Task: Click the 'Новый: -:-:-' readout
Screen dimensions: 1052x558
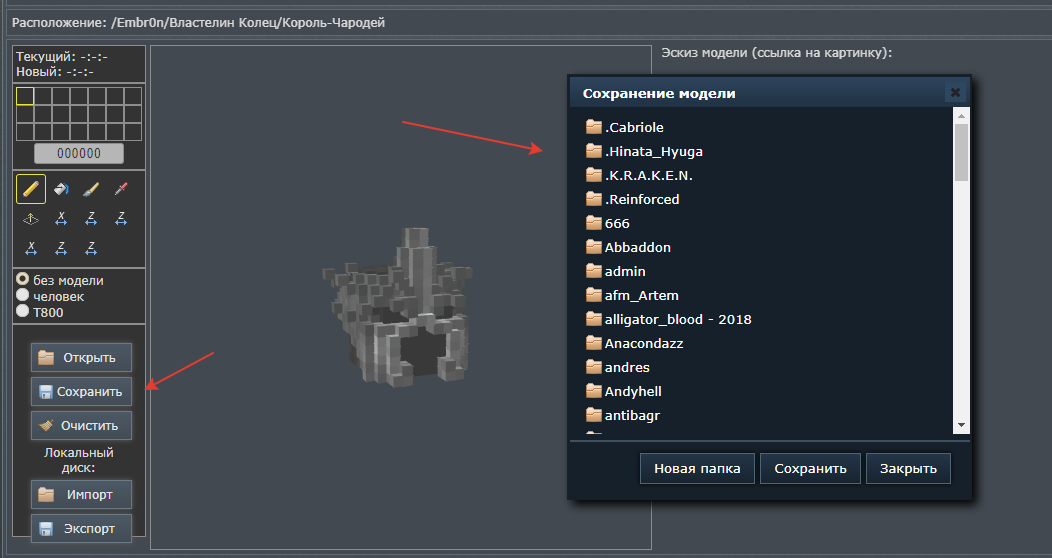Action: pos(55,72)
